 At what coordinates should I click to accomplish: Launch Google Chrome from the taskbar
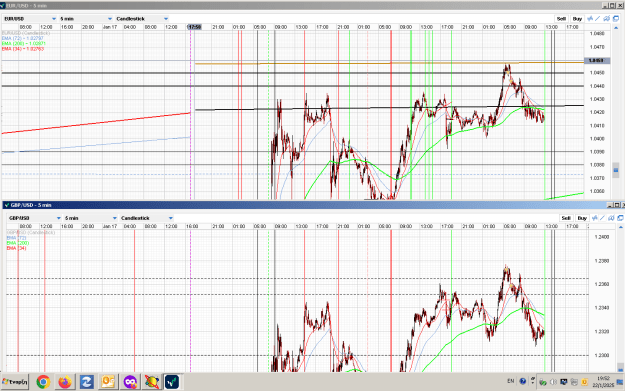(x=43, y=382)
